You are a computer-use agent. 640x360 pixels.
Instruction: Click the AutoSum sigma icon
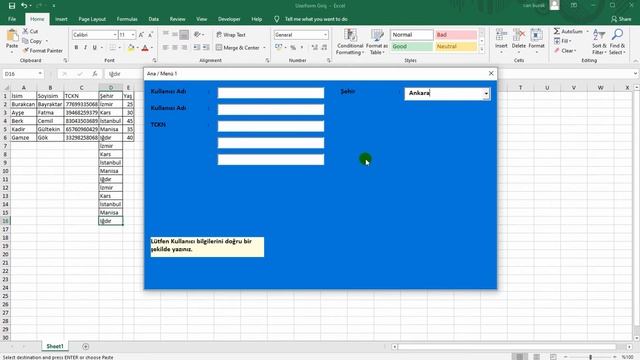[x=557, y=31]
